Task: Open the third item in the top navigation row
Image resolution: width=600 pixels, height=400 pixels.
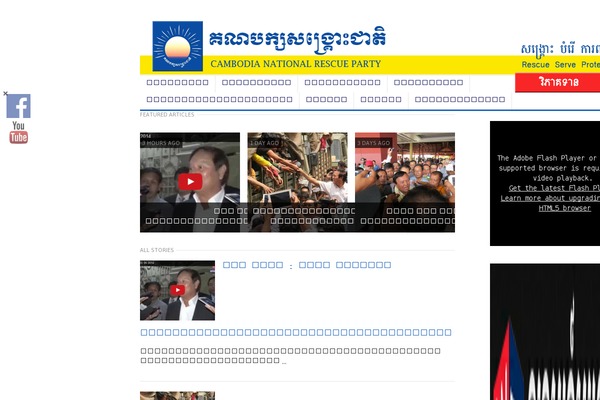Action: 342,82
